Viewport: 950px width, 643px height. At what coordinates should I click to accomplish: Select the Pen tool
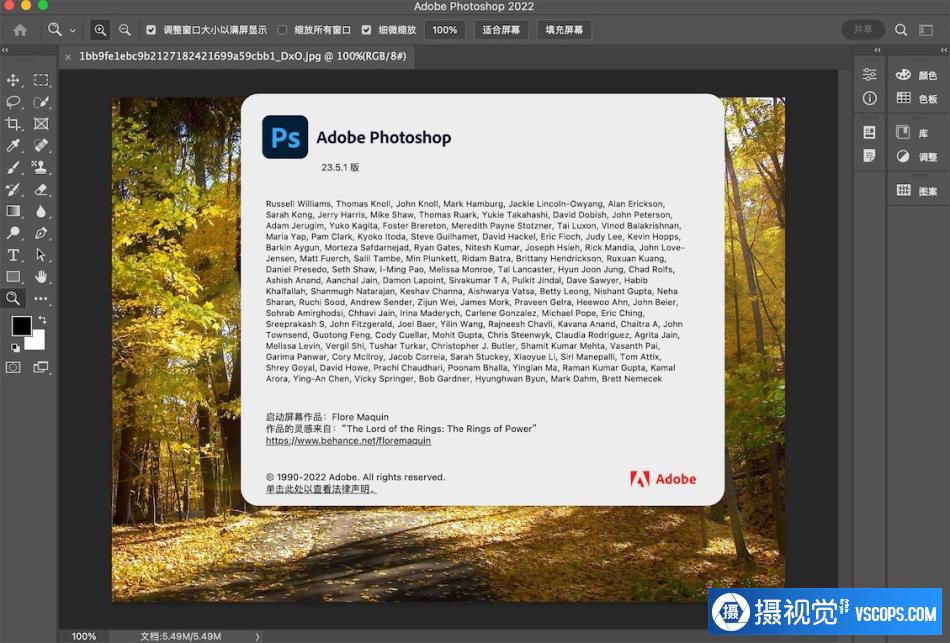[x=41, y=233]
